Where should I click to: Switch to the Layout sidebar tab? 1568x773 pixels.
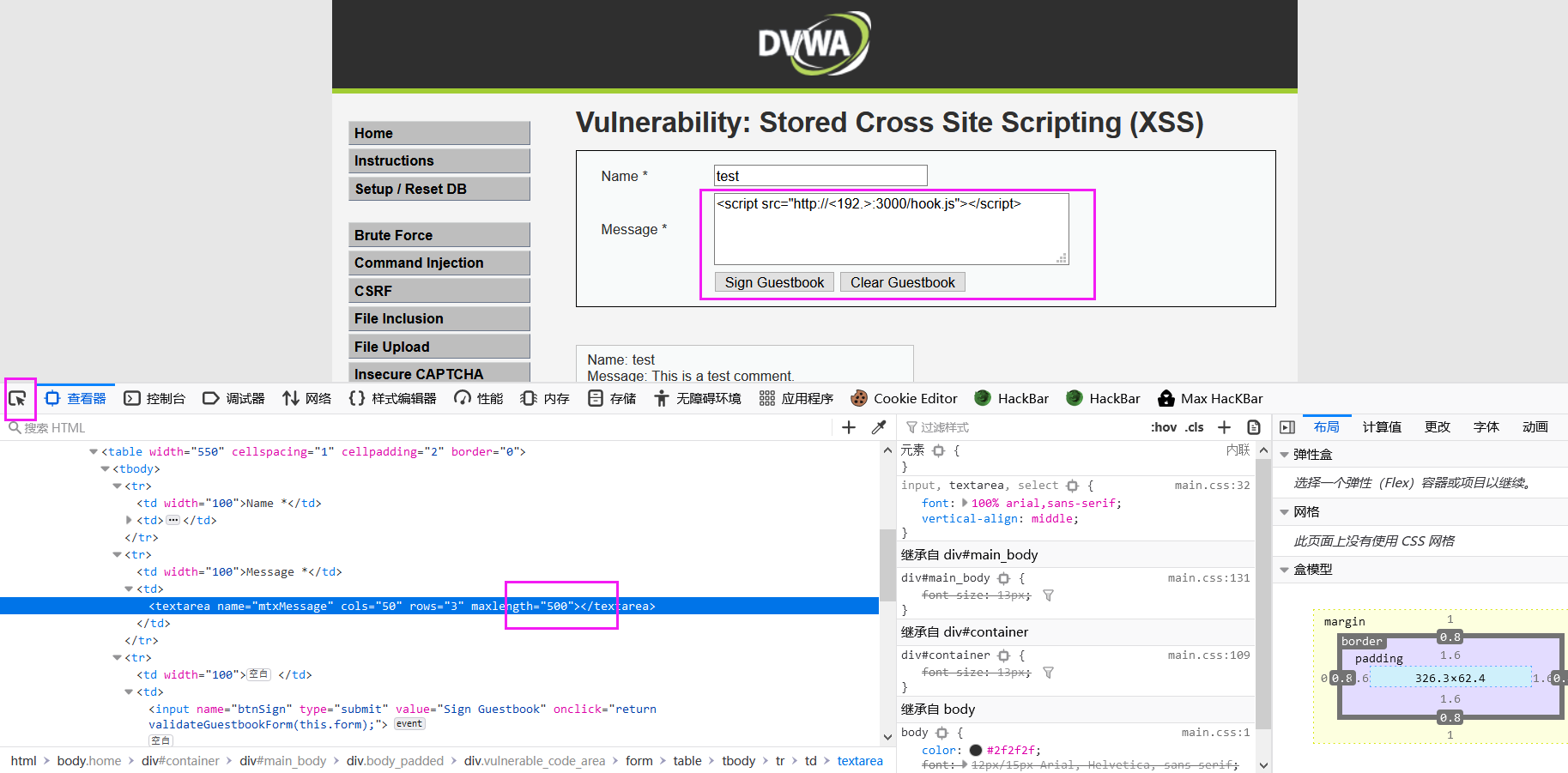tap(1326, 427)
